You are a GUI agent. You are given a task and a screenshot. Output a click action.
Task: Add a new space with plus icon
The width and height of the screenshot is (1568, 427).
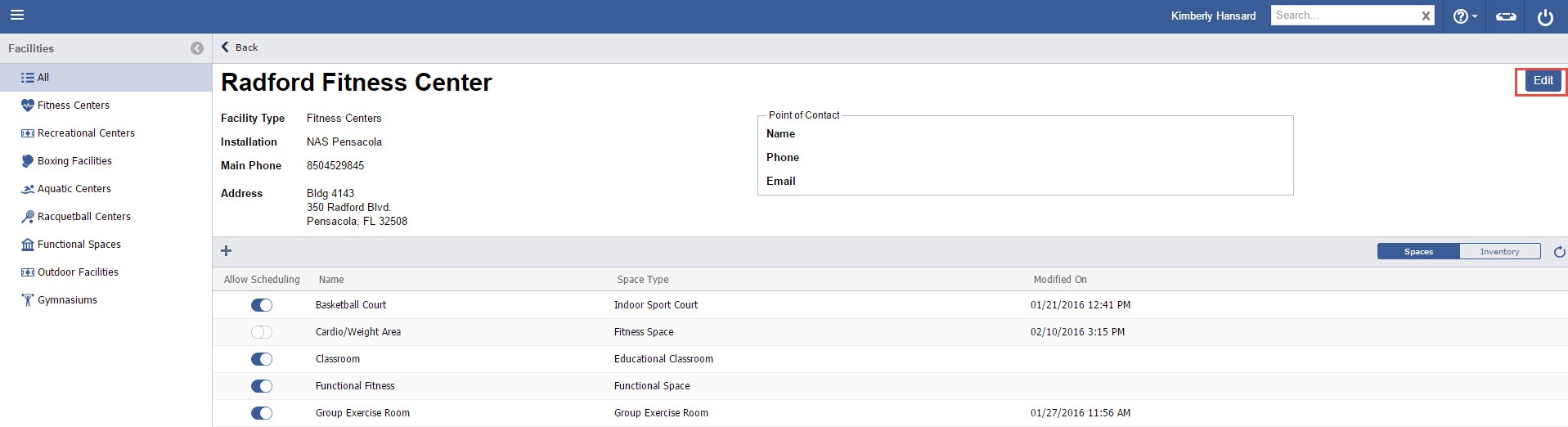[227, 251]
